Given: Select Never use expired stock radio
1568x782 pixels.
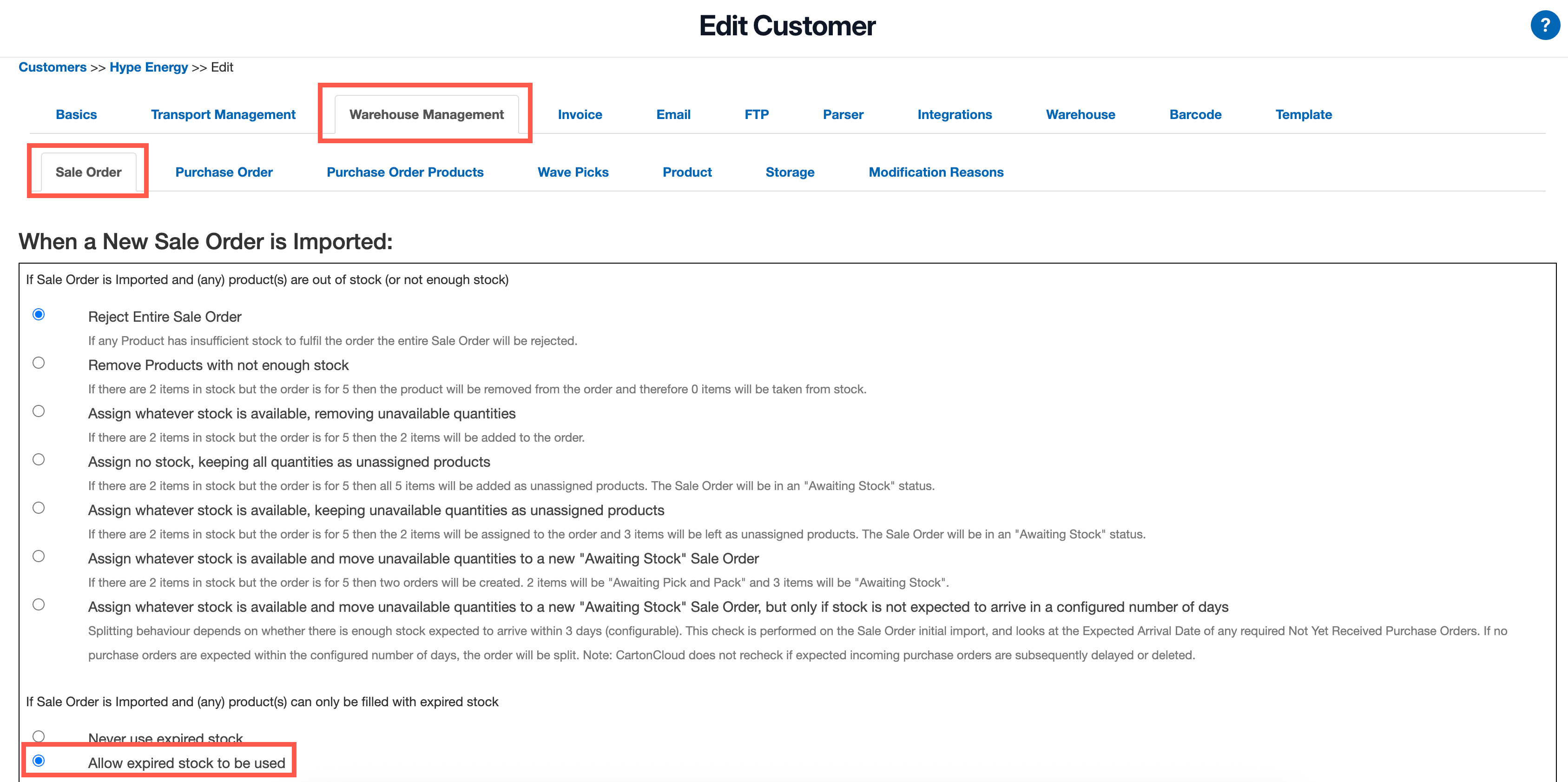Looking at the screenshot, I should (39, 736).
